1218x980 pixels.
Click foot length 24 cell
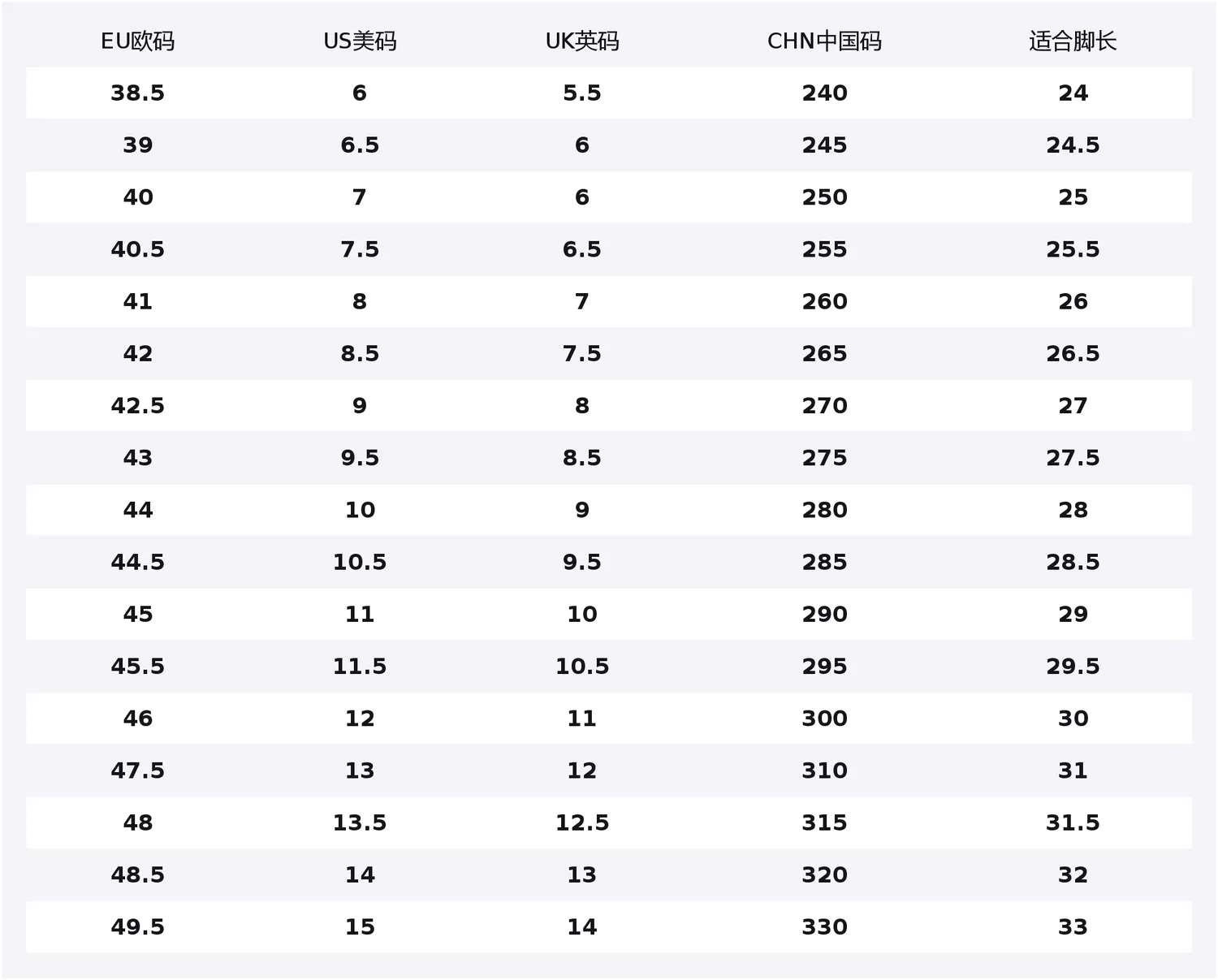[1073, 93]
